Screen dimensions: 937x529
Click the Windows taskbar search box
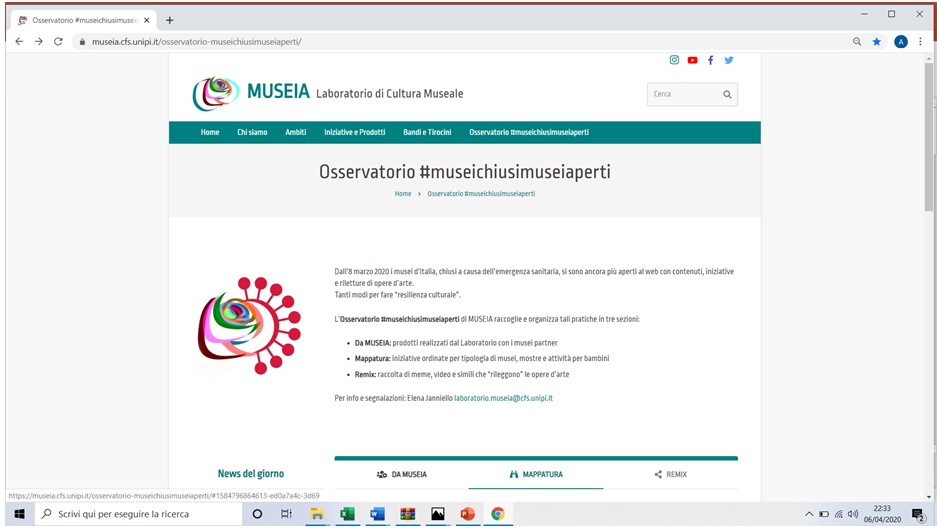pos(139,513)
